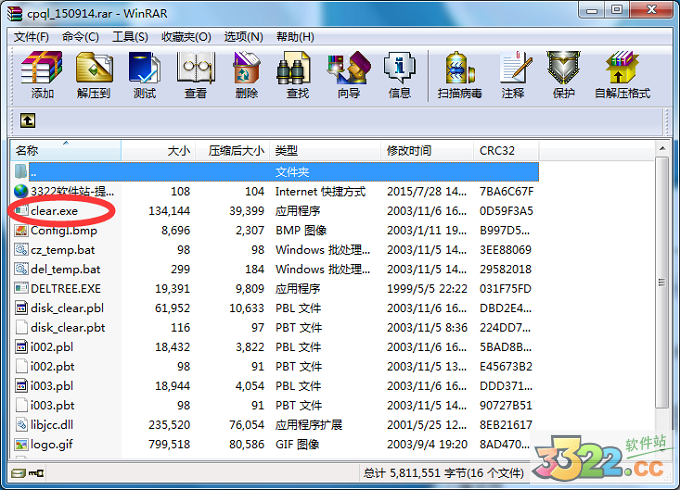Open the 命令(C) menu
This screenshot has height=490, width=680.
click(80, 37)
